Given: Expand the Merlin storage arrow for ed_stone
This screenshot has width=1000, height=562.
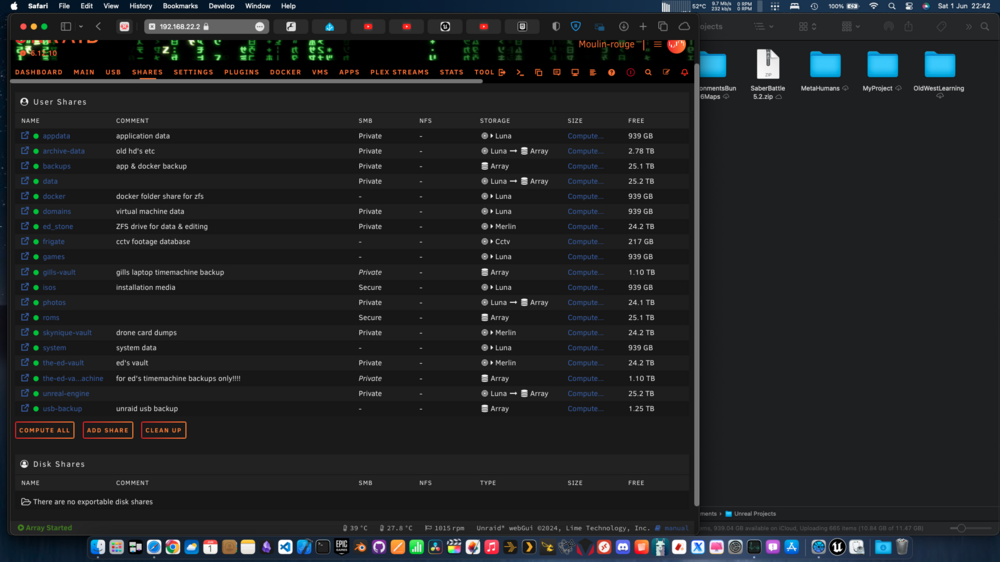Looking at the screenshot, I should 492,226.
